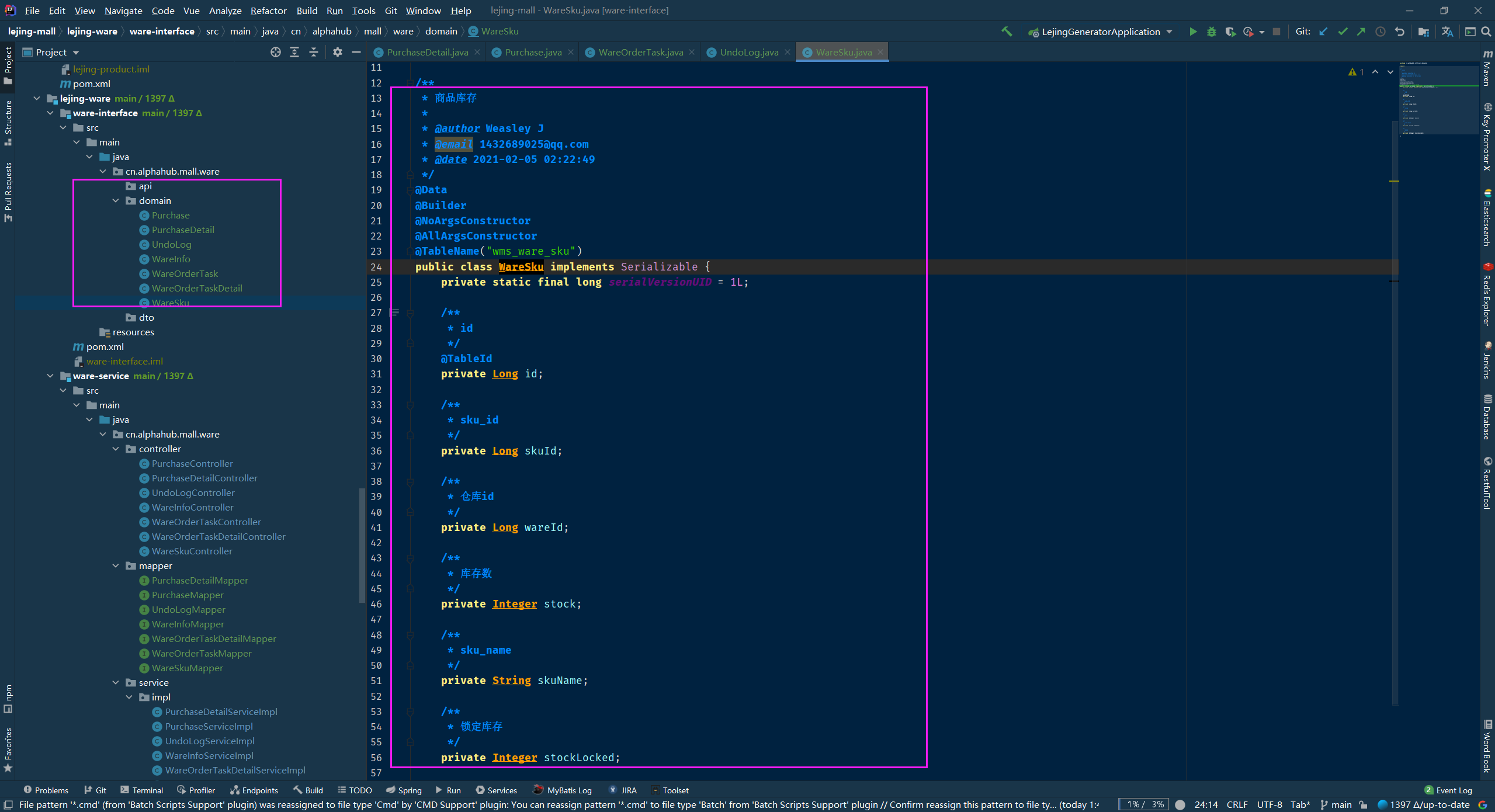Open the Endpoints tool window
This screenshot has width=1495, height=812.
coord(254,790)
